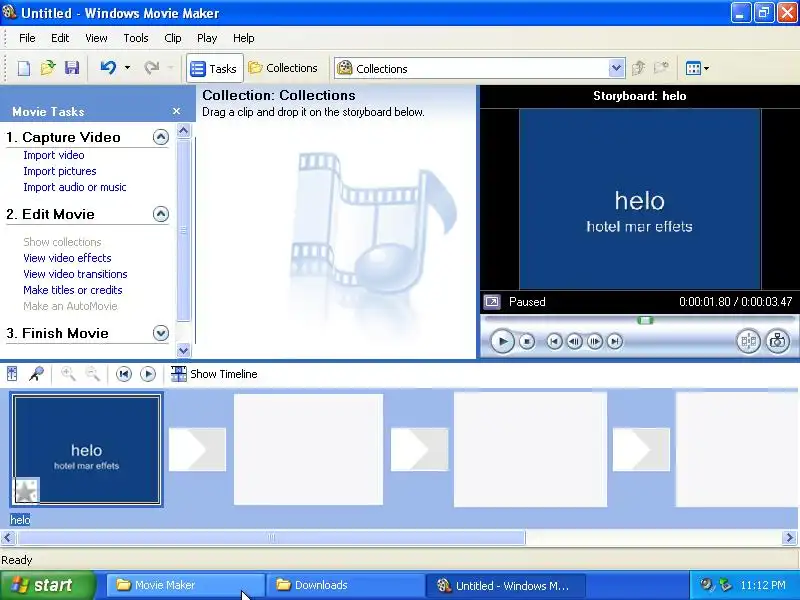This screenshot has width=800, height=600.
Task: Switch to Movie Maker folder taskbar button
Action: point(186,585)
